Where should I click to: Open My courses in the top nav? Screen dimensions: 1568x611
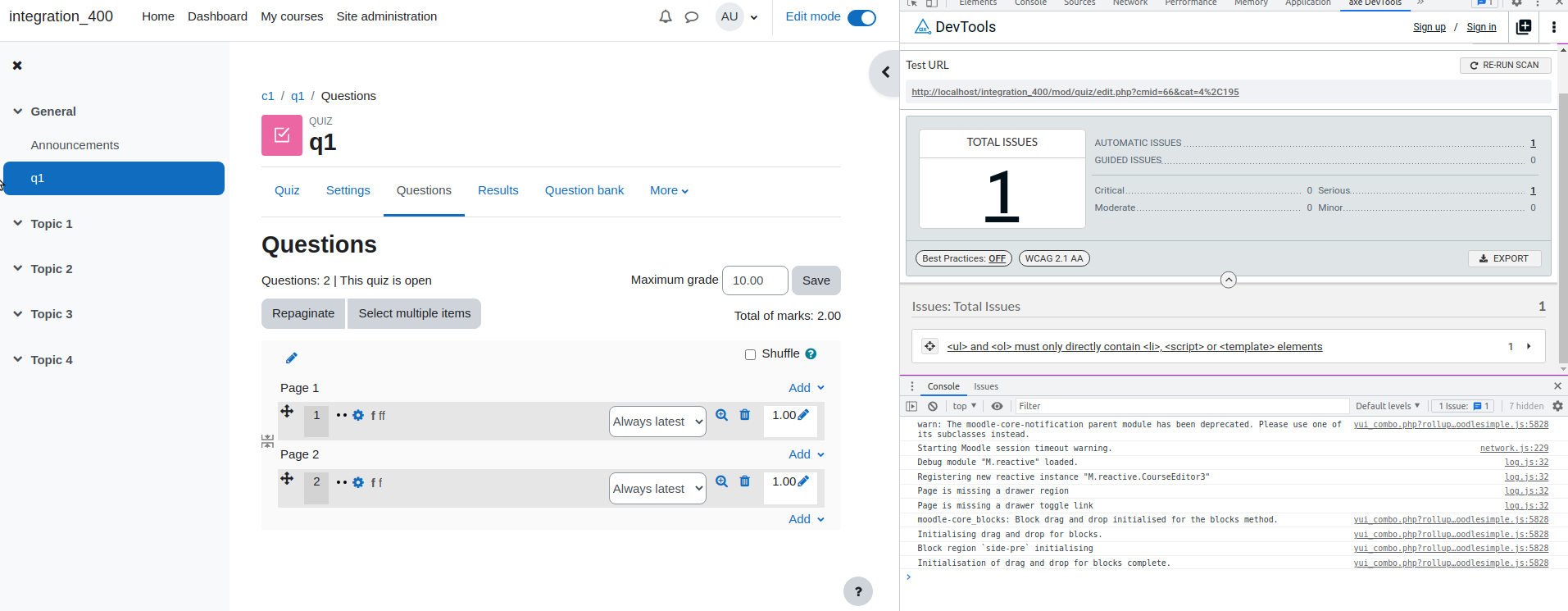pyautogui.click(x=292, y=16)
